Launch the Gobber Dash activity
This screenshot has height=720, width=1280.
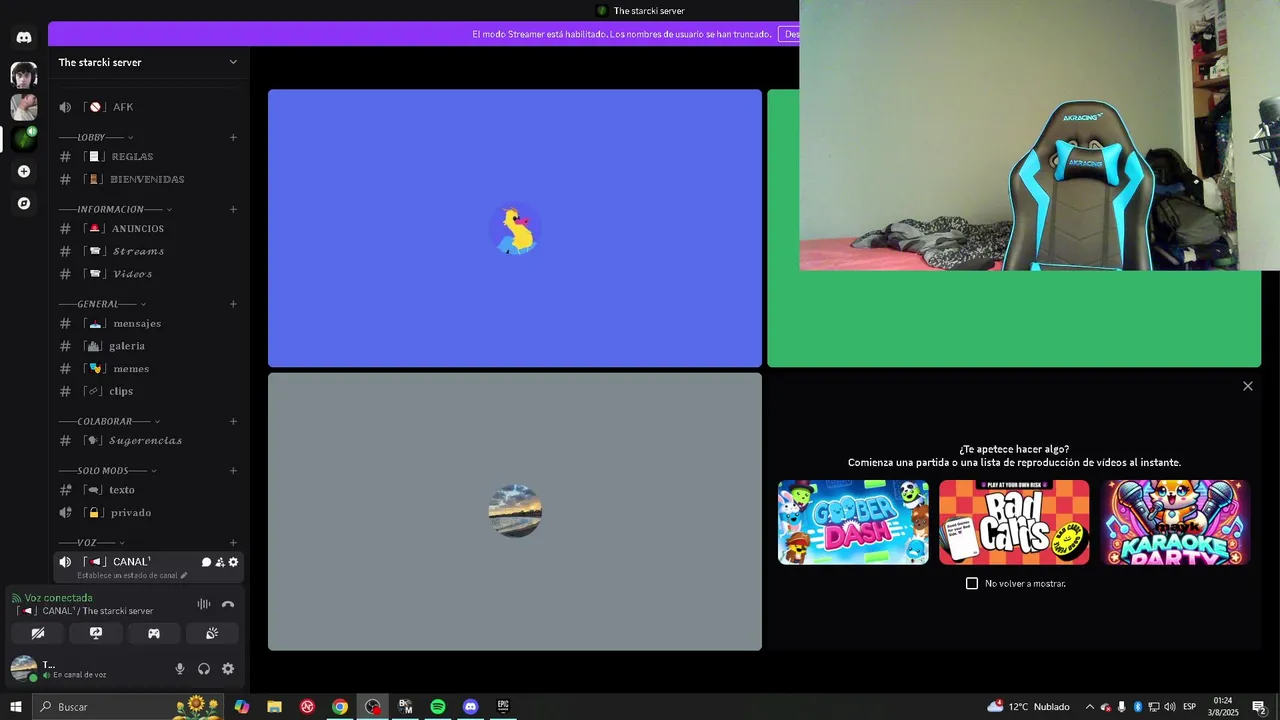click(x=853, y=522)
